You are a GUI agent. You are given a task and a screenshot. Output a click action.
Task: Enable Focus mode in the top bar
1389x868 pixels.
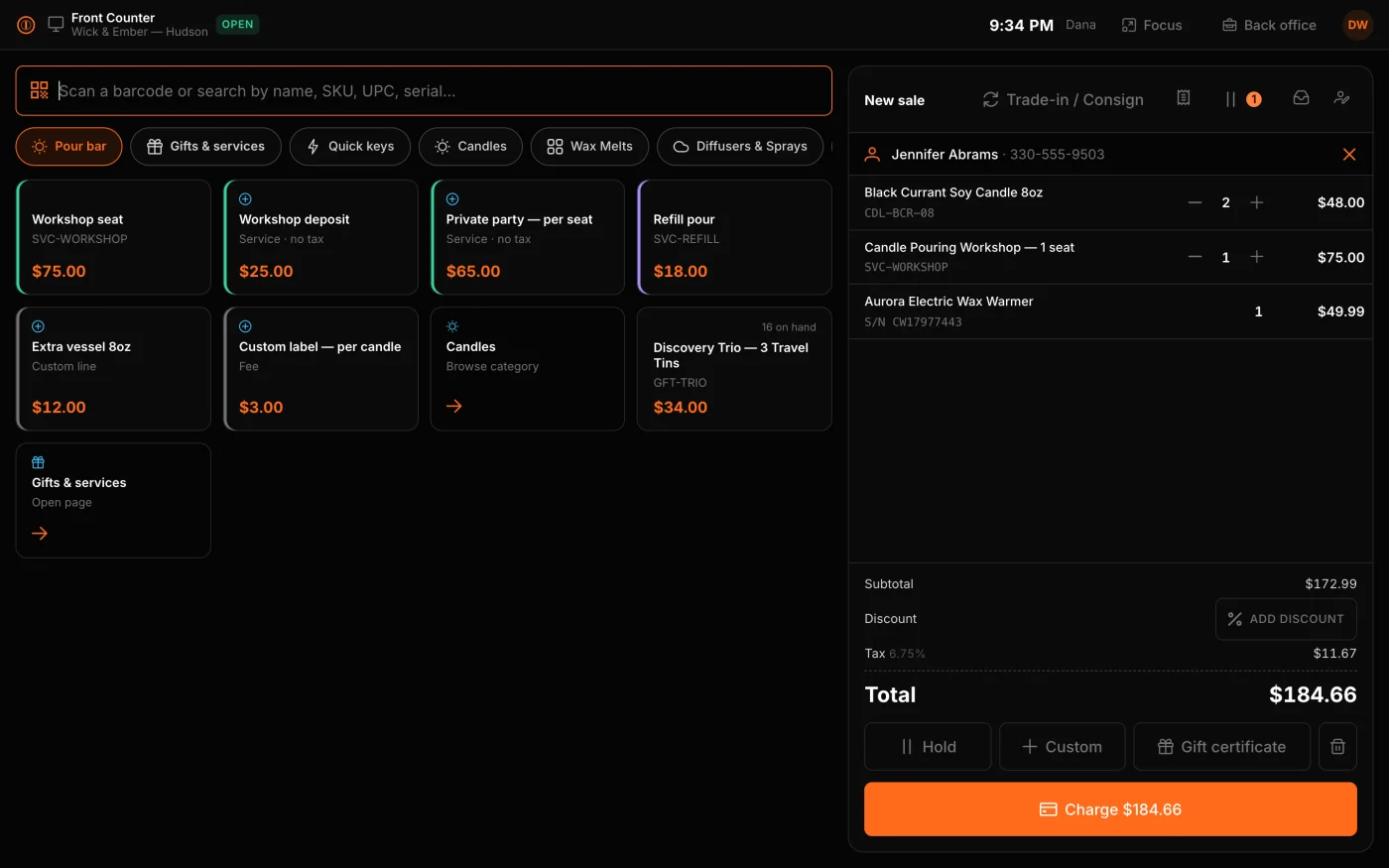[1152, 25]
